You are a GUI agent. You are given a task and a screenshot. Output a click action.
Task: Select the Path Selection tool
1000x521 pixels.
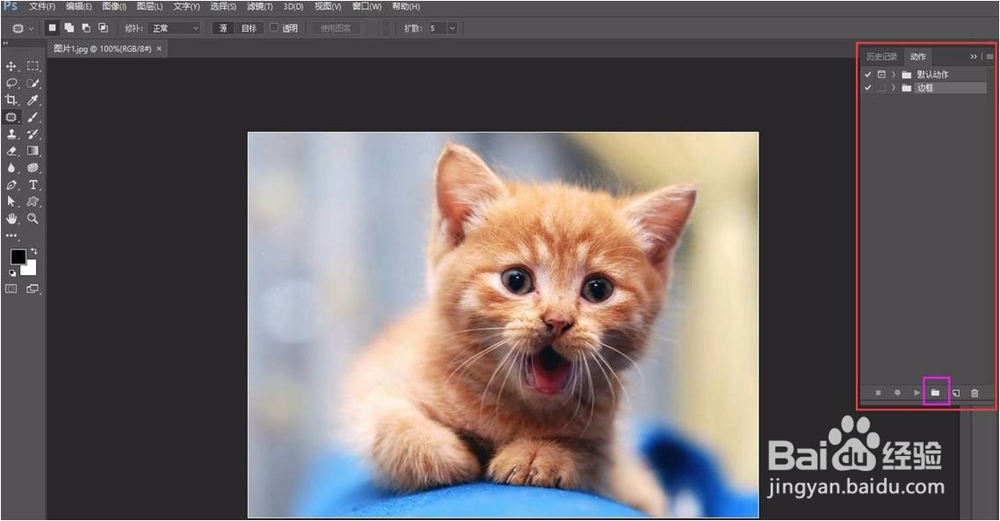11,202
